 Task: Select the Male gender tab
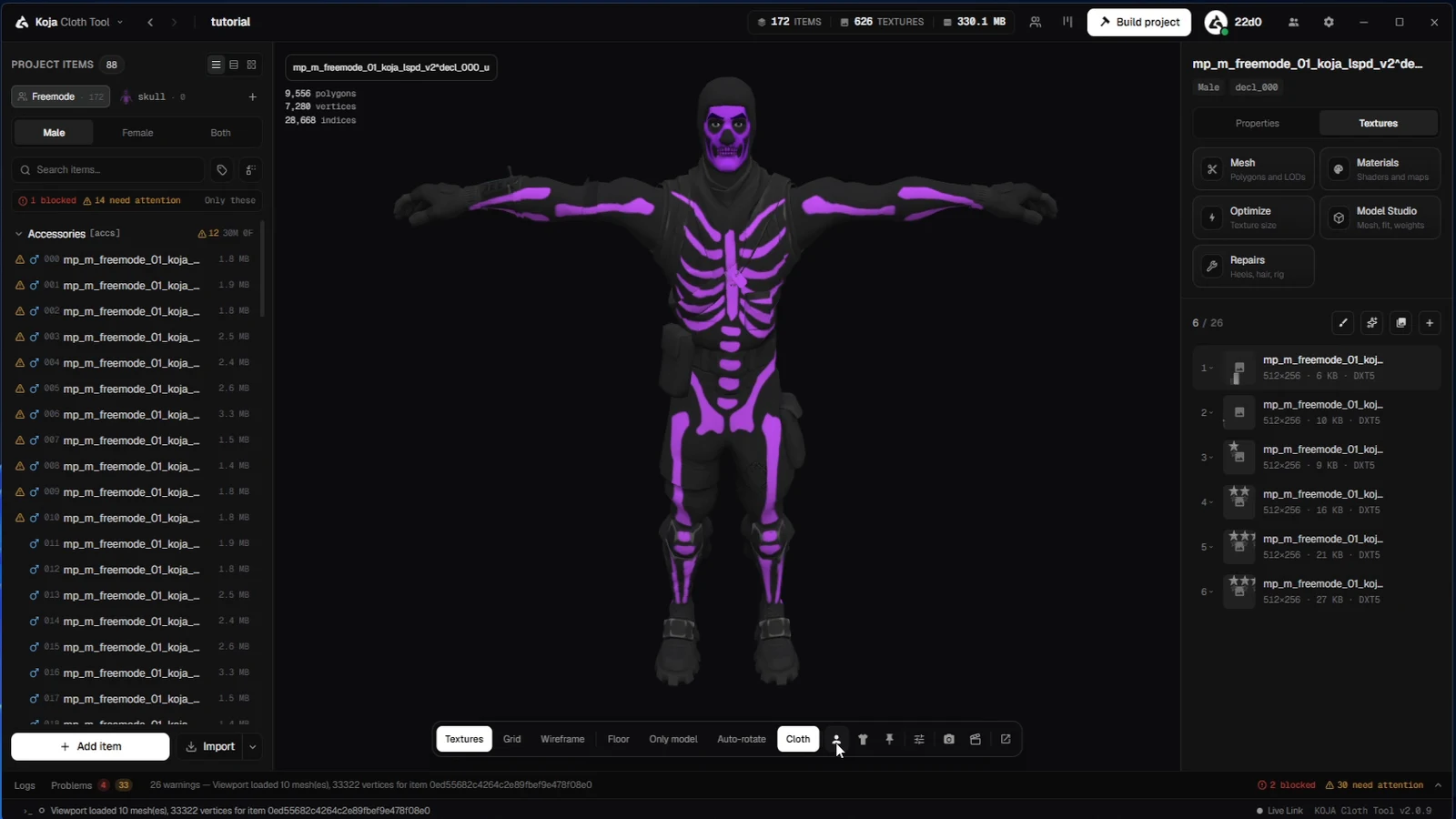pos(54,133)
